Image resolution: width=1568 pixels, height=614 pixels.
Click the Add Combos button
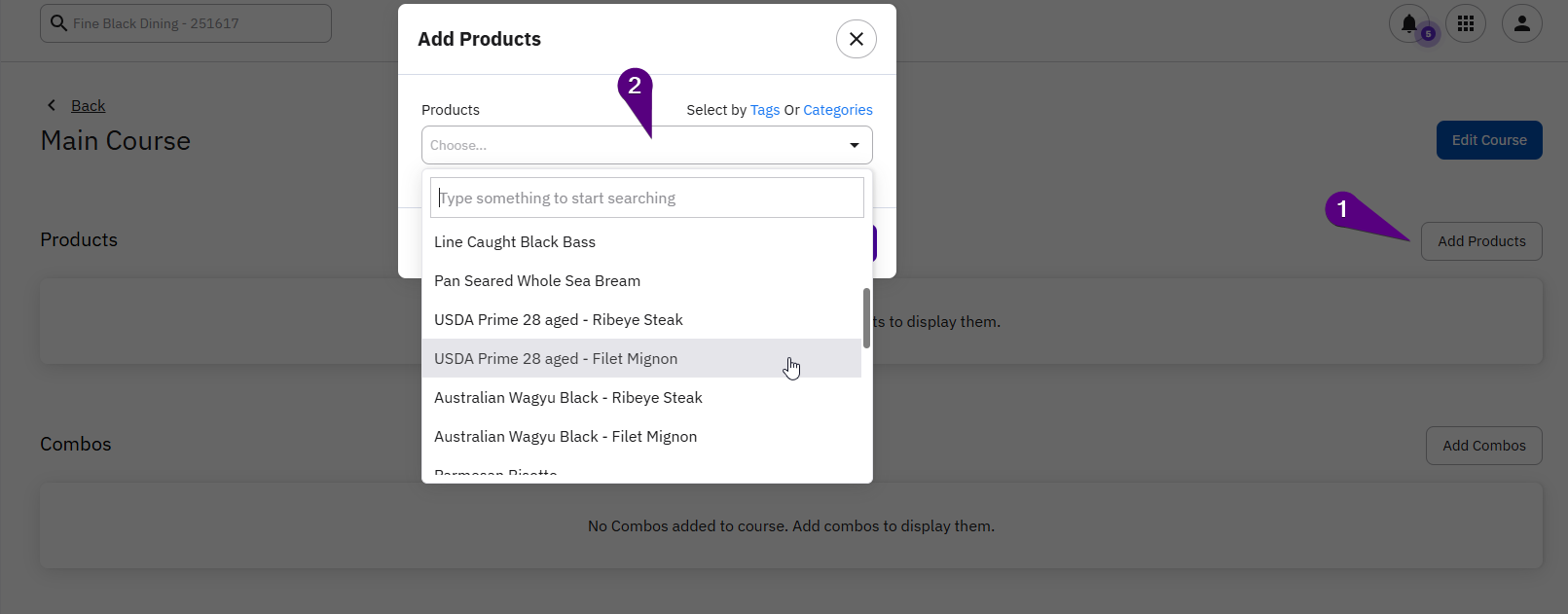(1483, 446)
